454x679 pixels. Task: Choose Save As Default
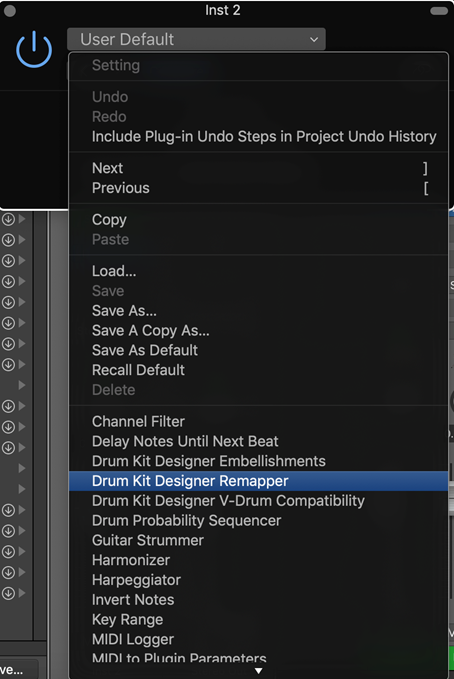[x=259, y=350]
